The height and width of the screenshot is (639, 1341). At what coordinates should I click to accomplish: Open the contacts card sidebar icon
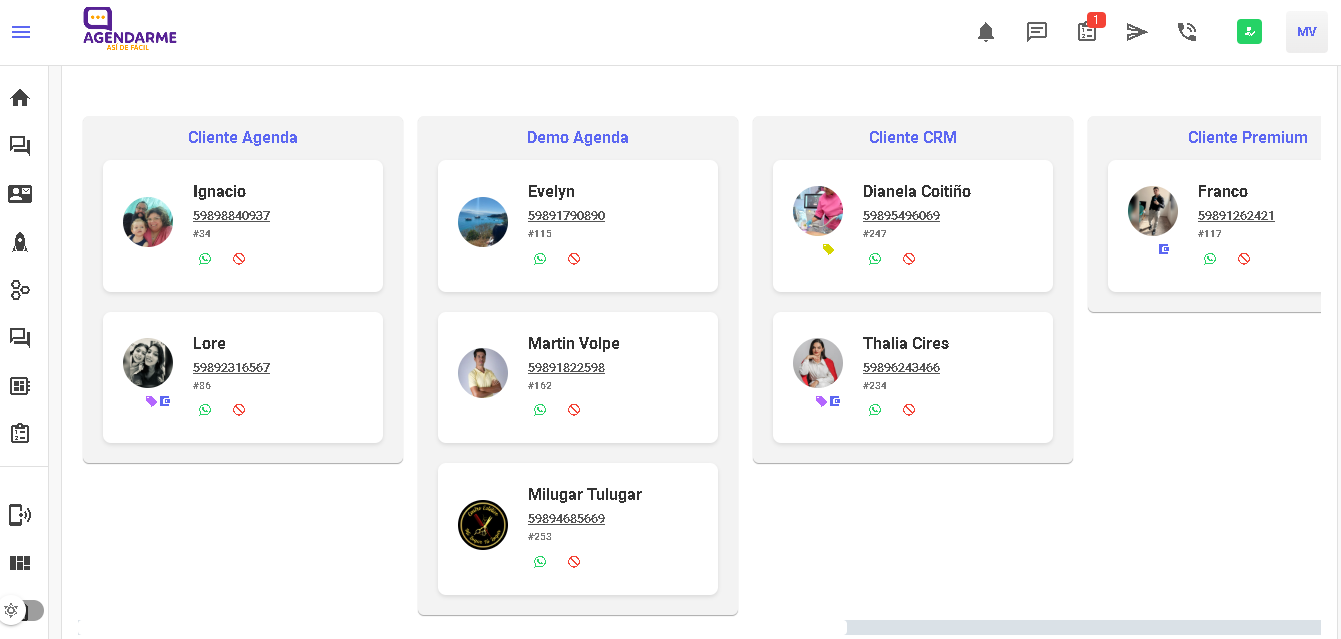20,194
